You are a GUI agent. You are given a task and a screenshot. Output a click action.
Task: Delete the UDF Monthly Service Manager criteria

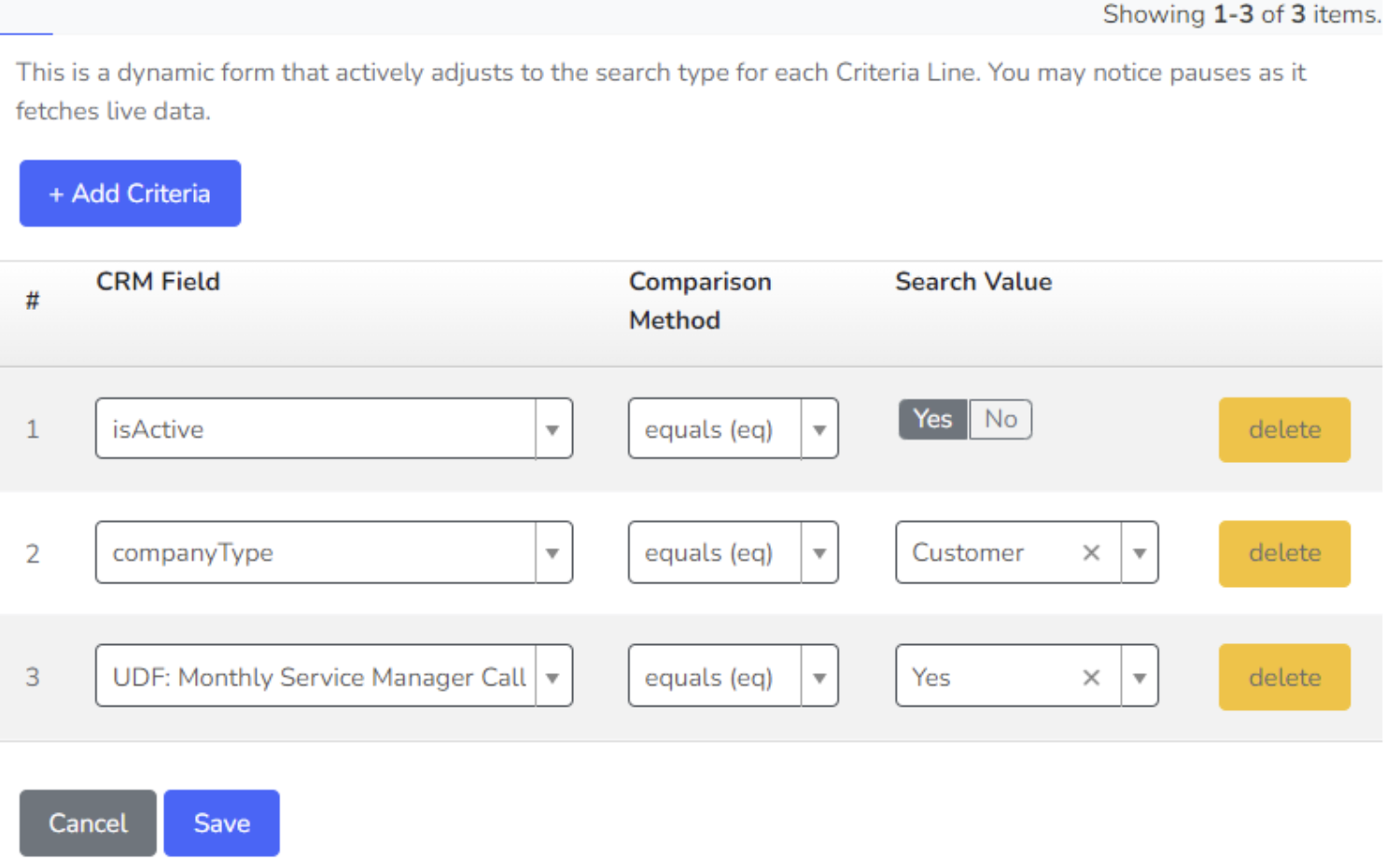coord(1283,677)
